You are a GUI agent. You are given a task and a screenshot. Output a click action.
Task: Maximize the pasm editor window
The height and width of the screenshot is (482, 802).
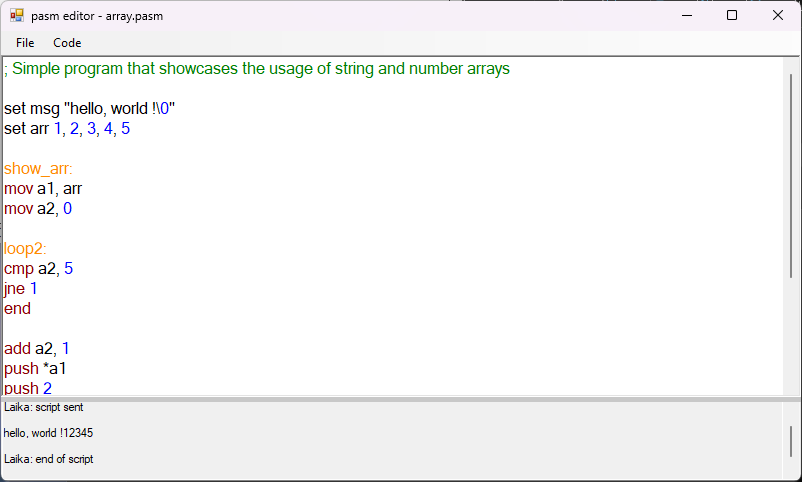pyautogui.click(x=732, y=15)
